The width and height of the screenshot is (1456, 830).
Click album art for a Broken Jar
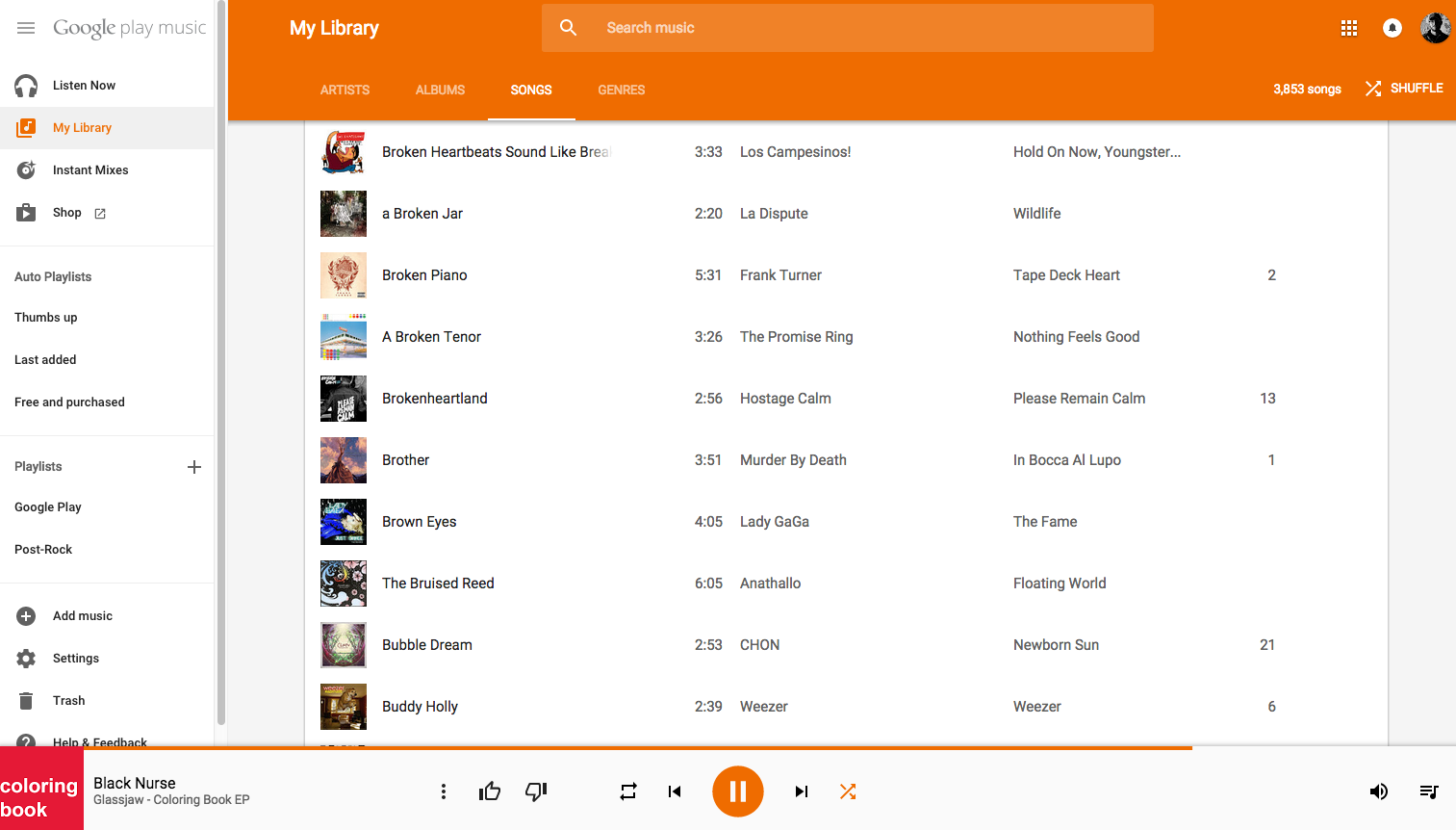coord(344,214)
